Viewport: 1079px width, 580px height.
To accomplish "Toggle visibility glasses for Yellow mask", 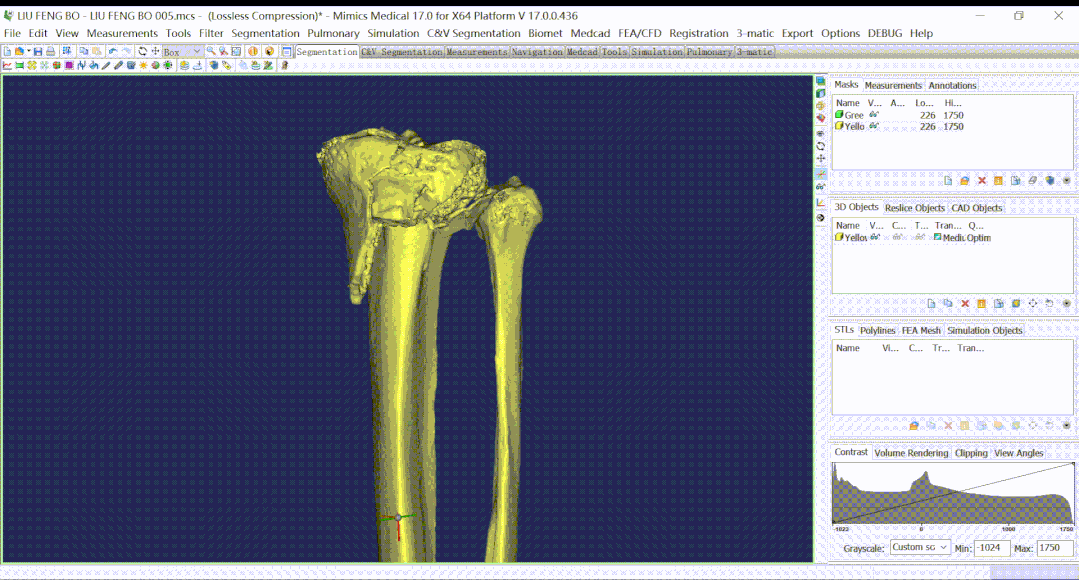I will click(x=874, y=127).
